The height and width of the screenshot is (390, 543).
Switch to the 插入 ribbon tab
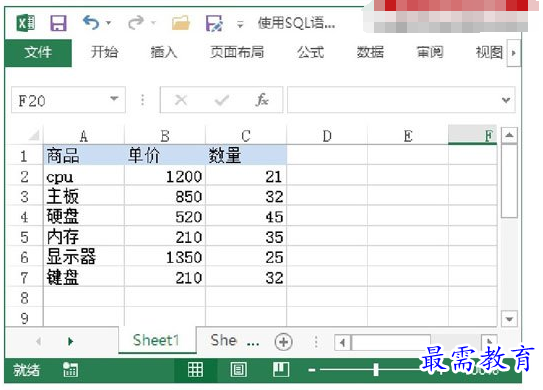tap(164, 52)
